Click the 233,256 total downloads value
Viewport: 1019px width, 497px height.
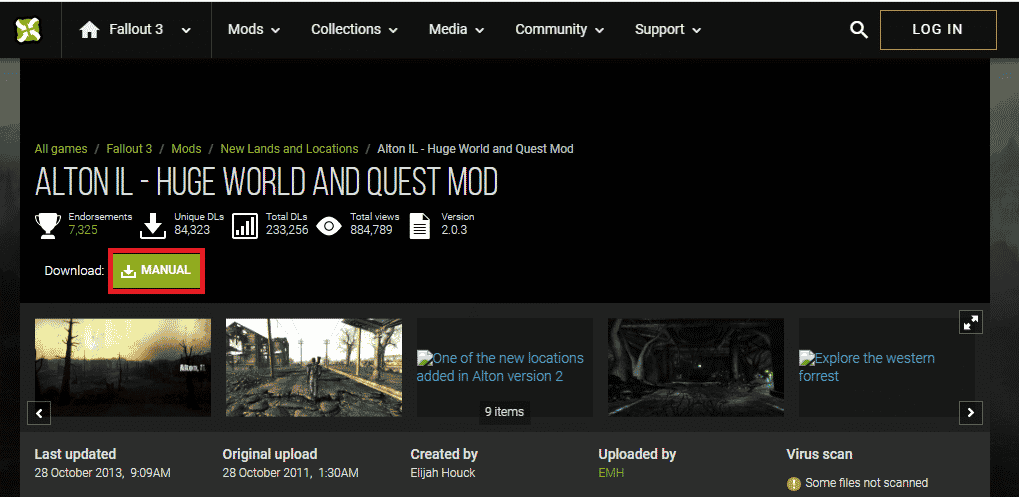coord(287,229)
